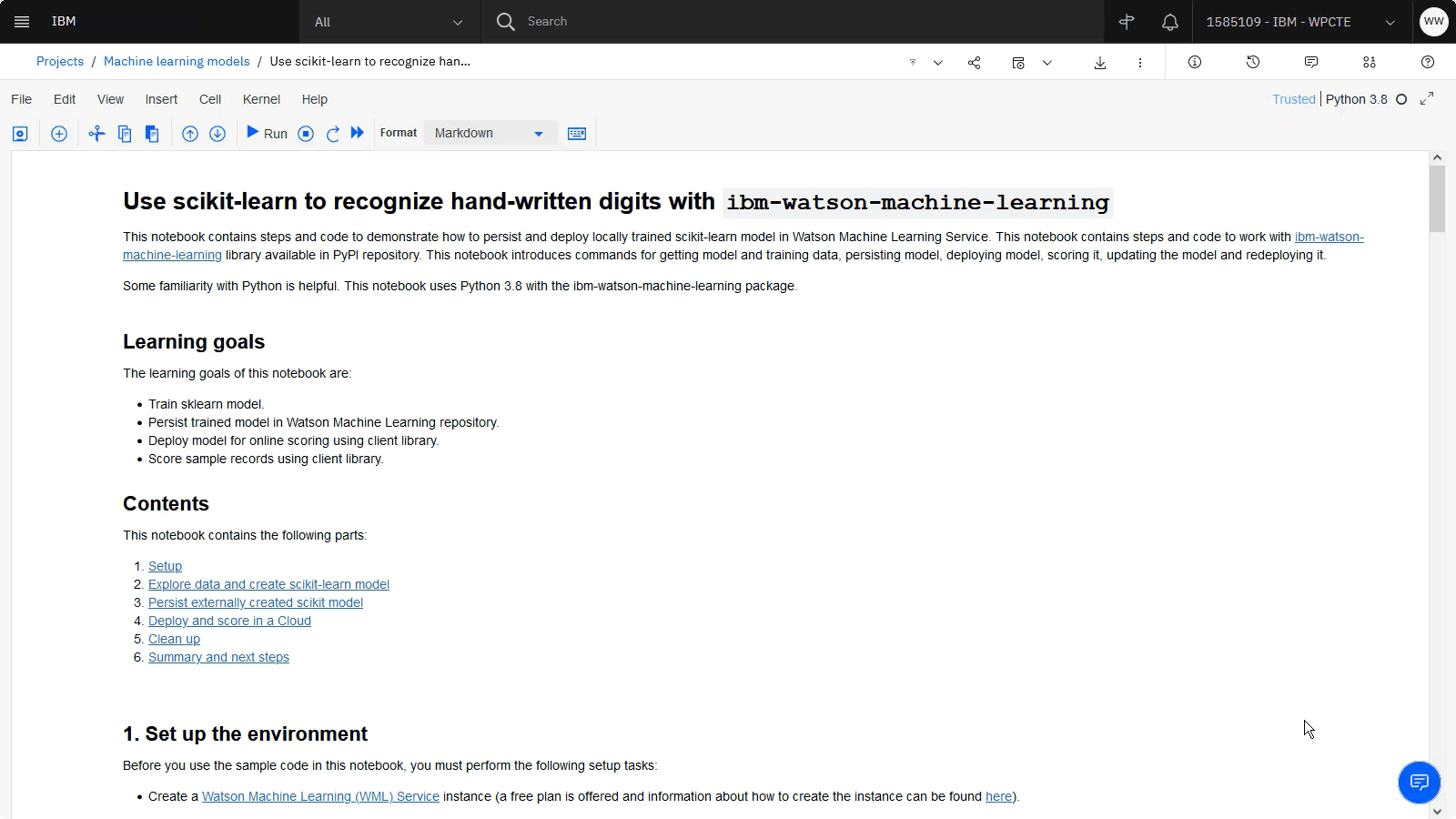Open the View menu
Viewport: 1456px width, 819px height.
click(x=111, y=99)
